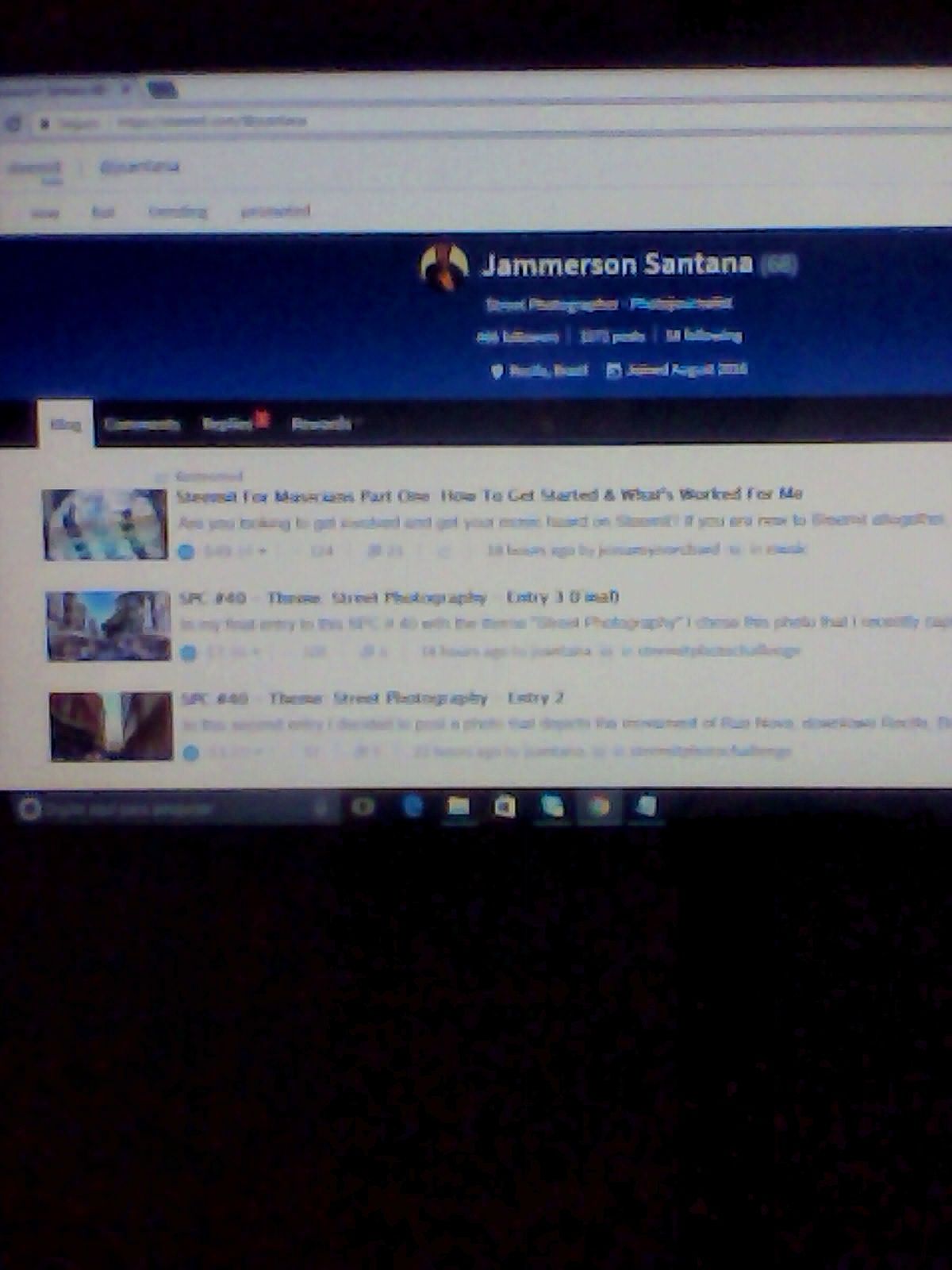
Task: Open the trending feed link
Action: pyautogui.click(x=178, y=211)
